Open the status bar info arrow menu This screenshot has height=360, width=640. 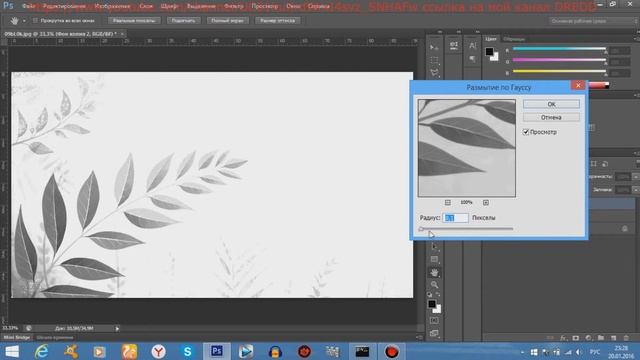pos(117,328)
